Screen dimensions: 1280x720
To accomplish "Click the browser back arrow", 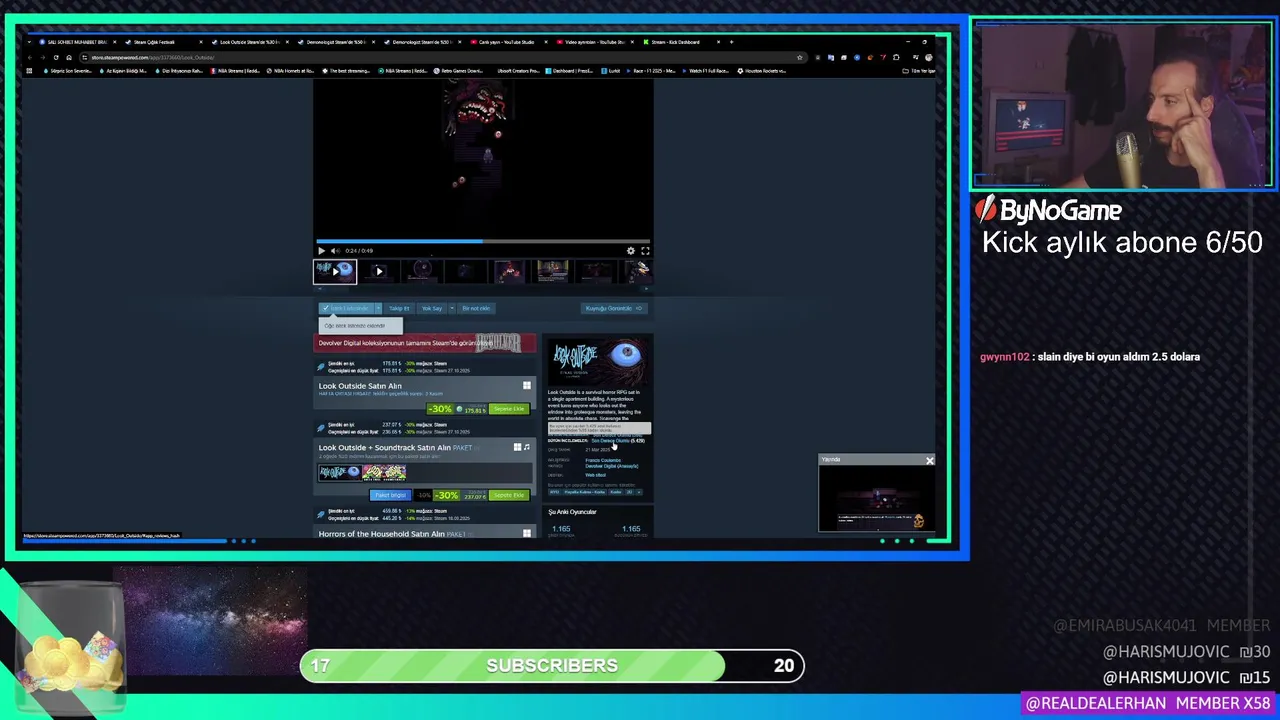I will pyautogui.click(x=30, y=57).
